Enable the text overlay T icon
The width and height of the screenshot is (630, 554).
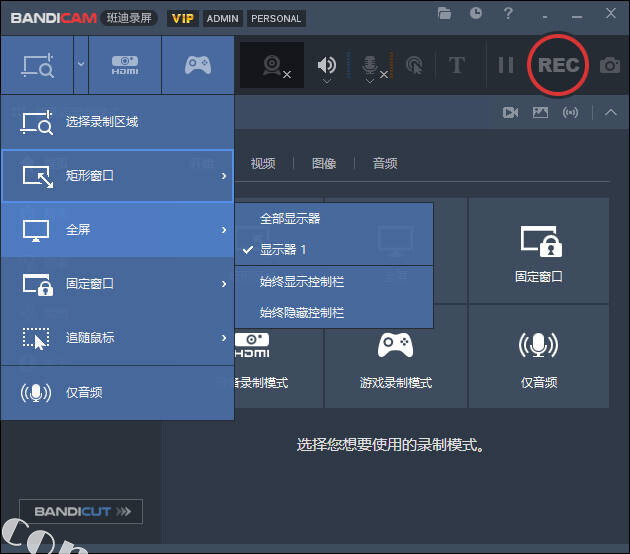(457, 65)
